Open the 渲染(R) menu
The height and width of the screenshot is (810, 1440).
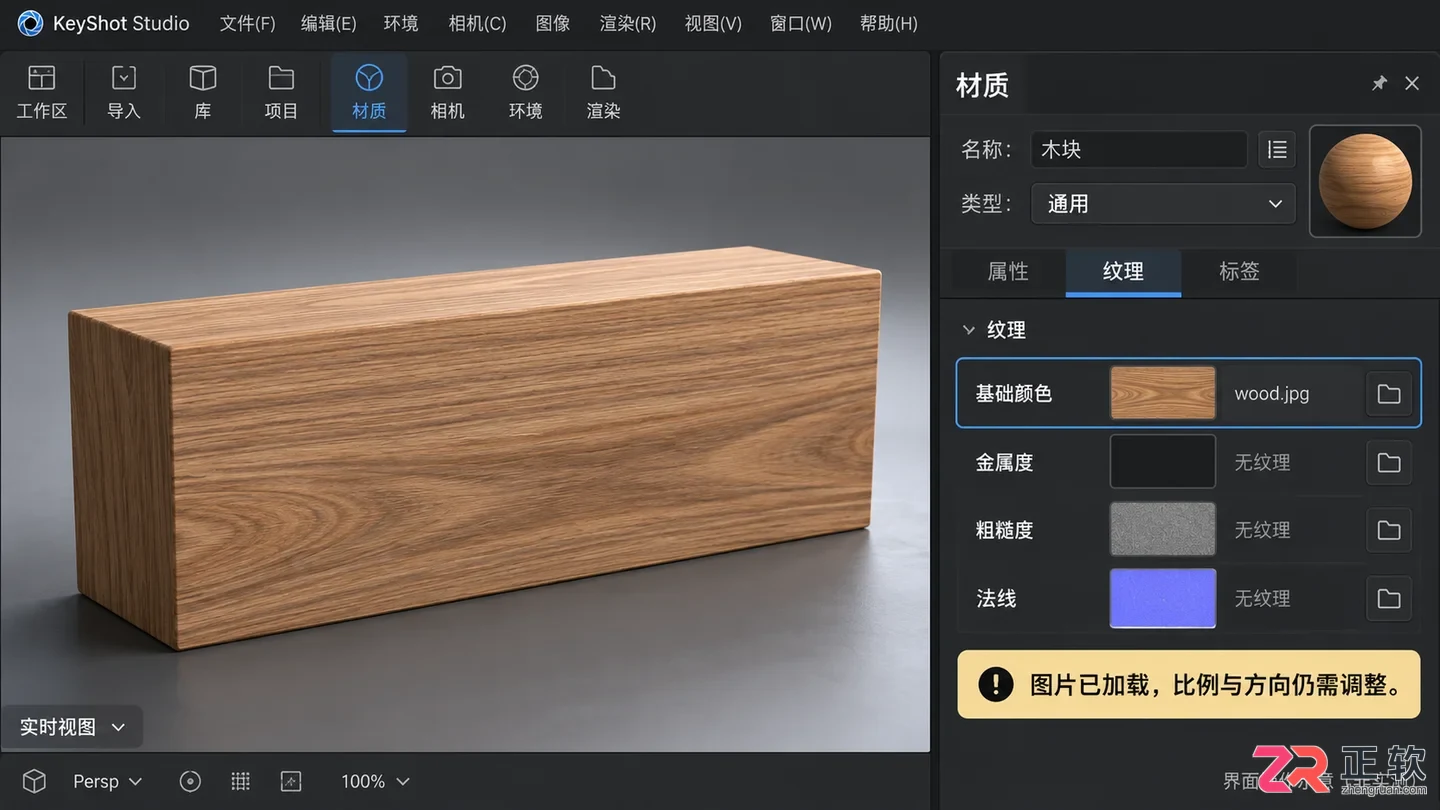[628, 23]
